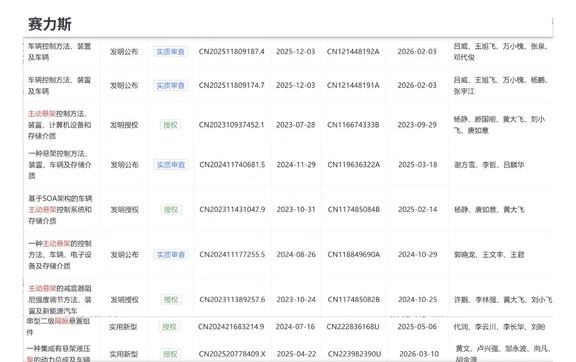Click the inventors cell in the CN118849690A row

[489, 255]
